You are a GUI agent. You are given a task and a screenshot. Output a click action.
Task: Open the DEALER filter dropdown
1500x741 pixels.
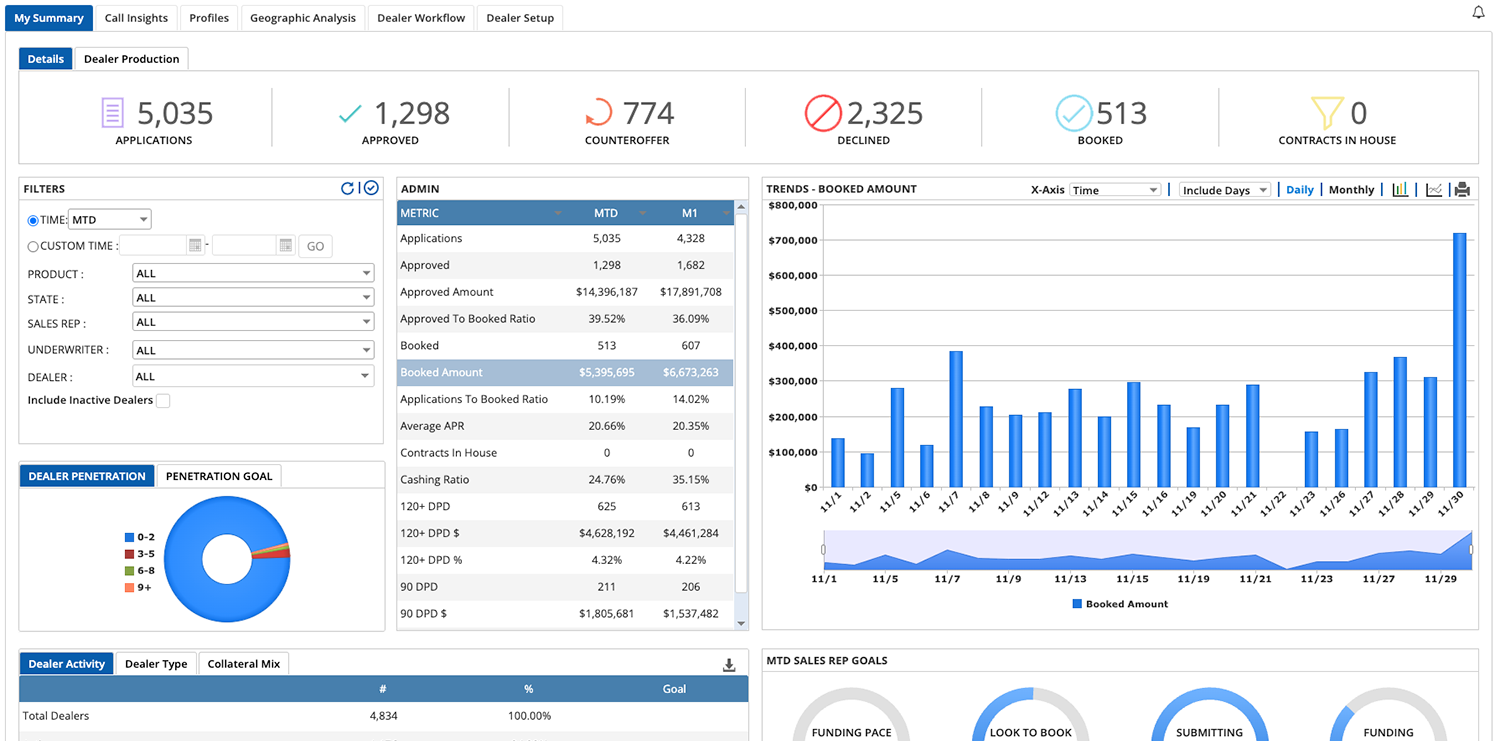click(x=253, y=376)
